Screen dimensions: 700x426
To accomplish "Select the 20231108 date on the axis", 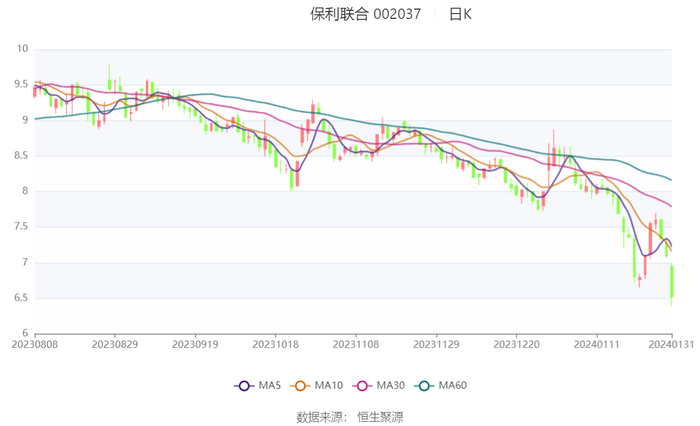I will pos(356,343).
